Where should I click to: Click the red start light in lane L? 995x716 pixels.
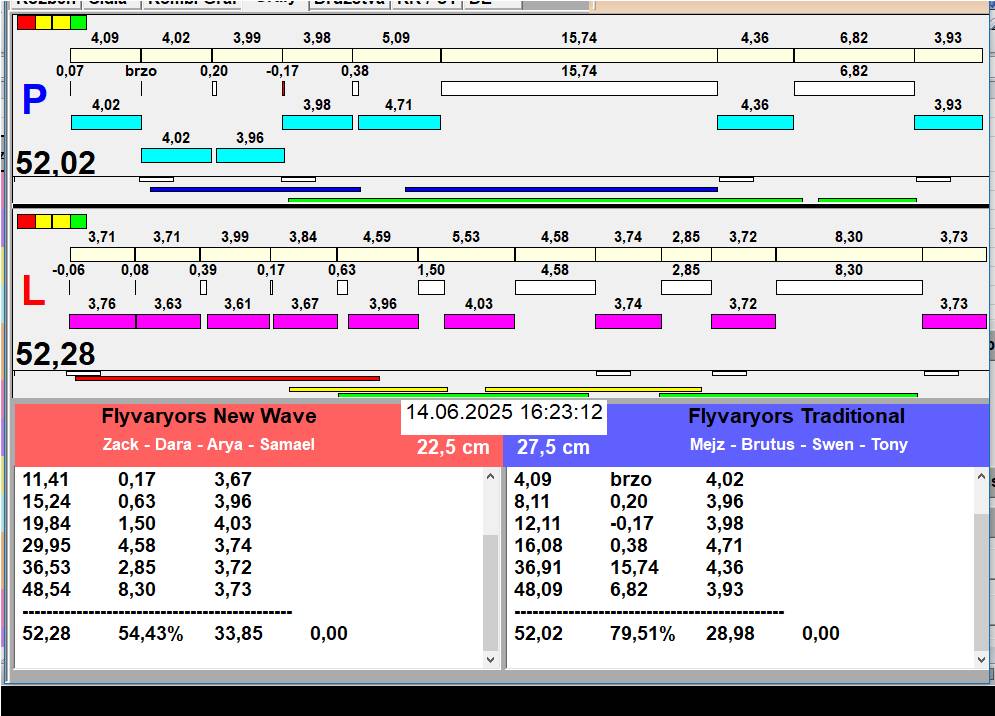pos(26,222)
